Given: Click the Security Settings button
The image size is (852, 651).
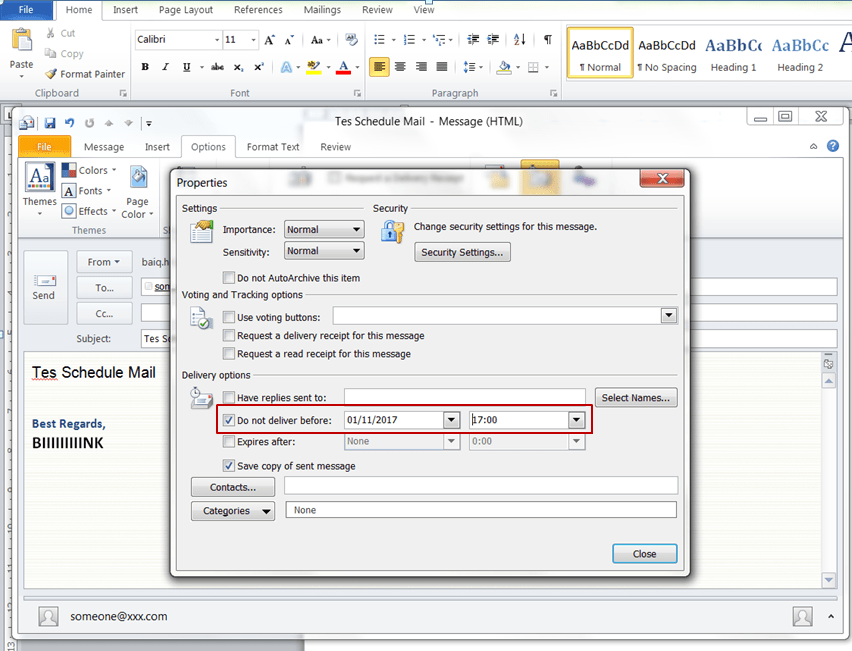Looking at the screenshot, I should point(462,252).
